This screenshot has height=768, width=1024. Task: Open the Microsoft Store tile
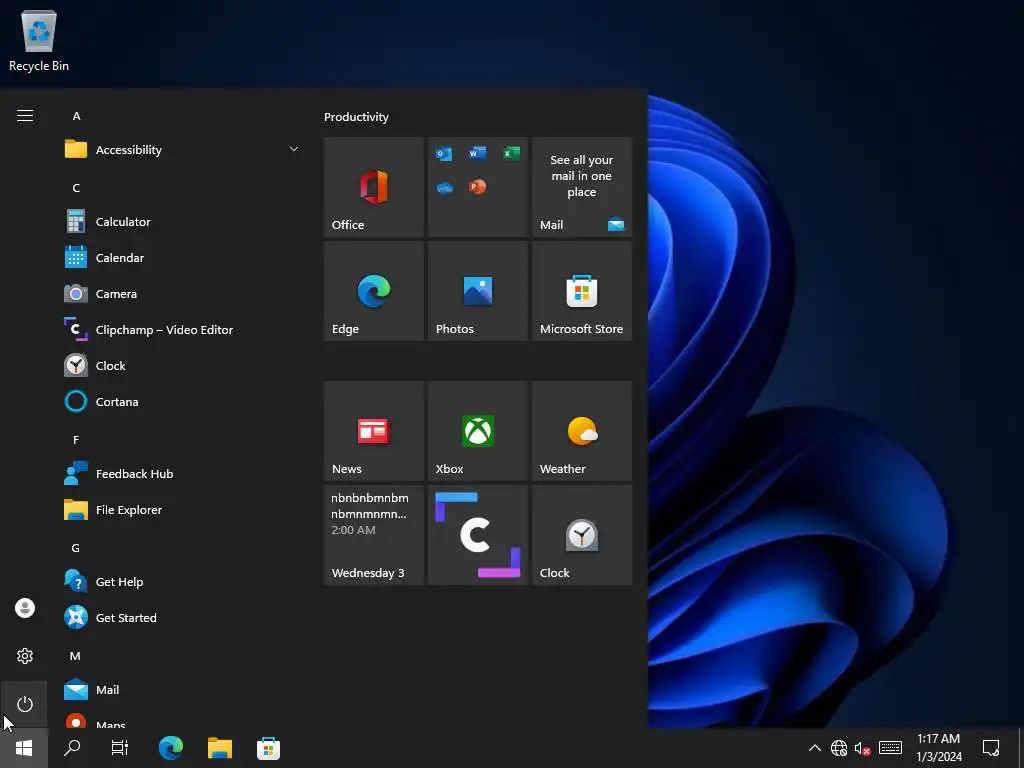tap(582, 291)
